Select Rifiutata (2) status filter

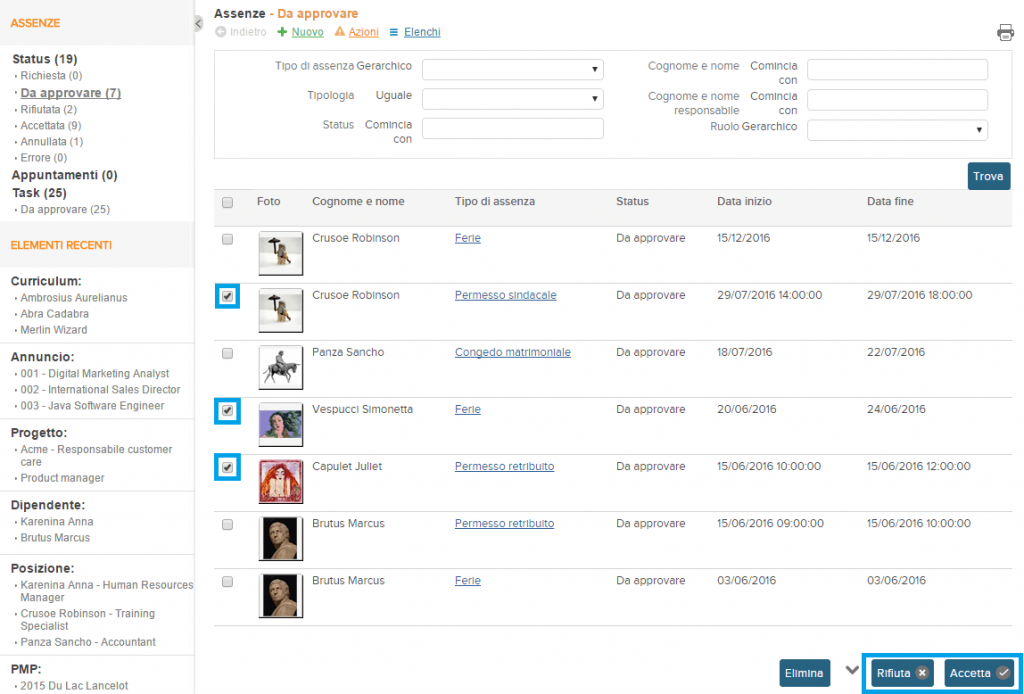(48, 110)
